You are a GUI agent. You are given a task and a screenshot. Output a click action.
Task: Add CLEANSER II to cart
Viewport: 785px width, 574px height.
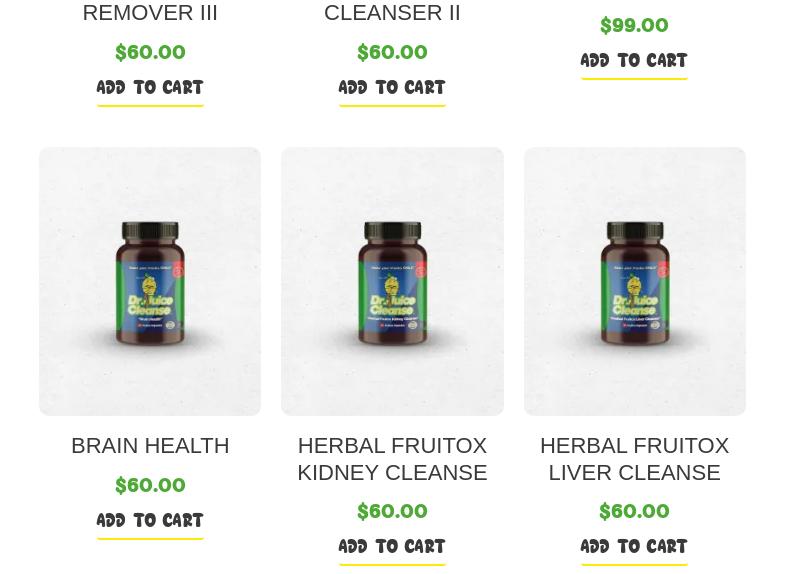tap(392, 88)
